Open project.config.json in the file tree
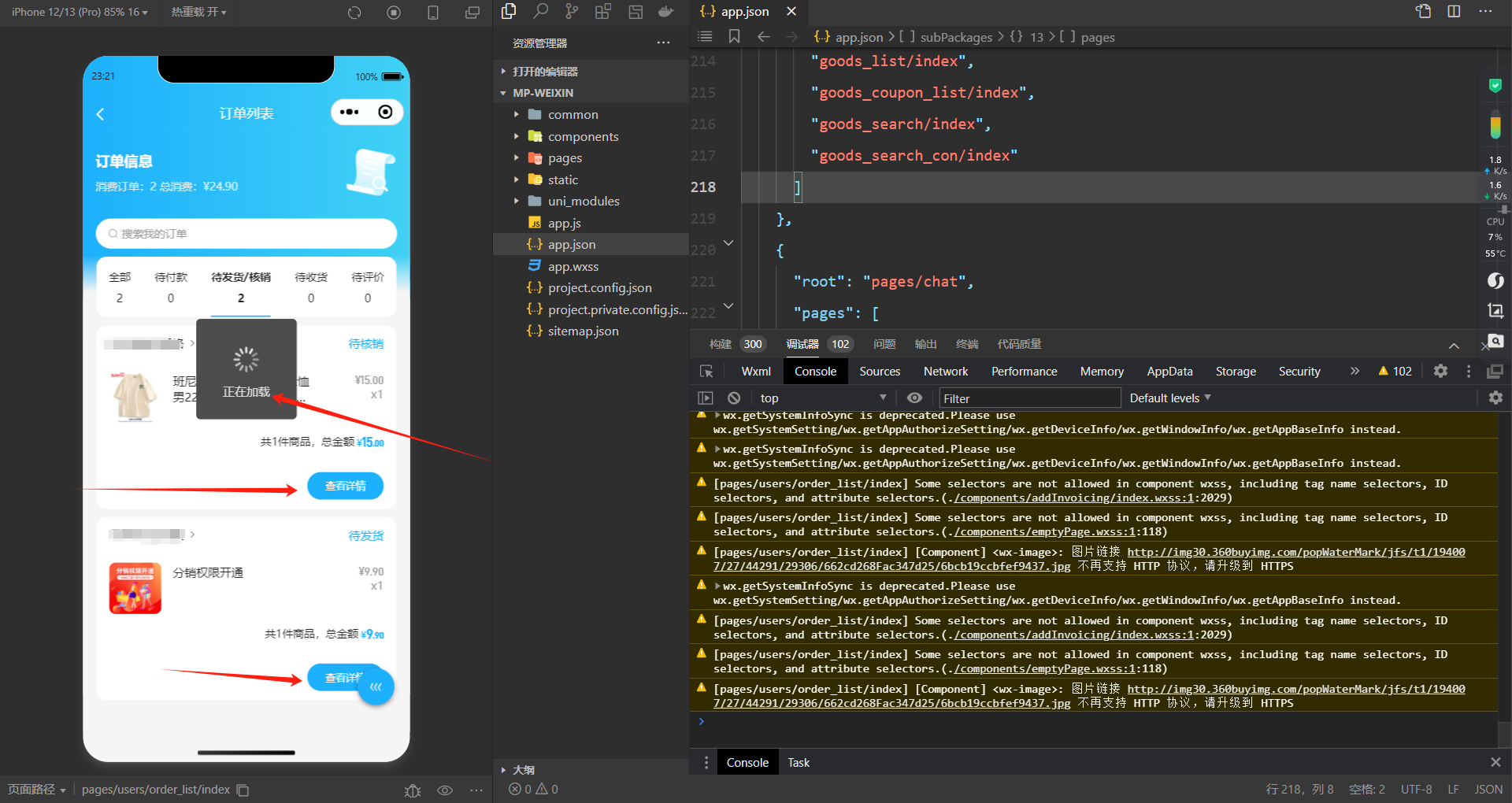The height and width of the screenshot is (803, 1512). (600, 288)
